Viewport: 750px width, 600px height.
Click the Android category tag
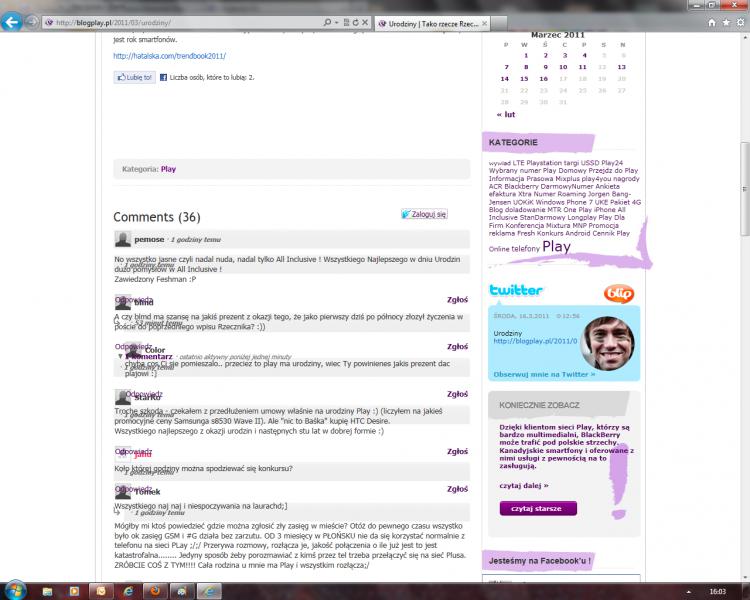(x=578, y=233)
